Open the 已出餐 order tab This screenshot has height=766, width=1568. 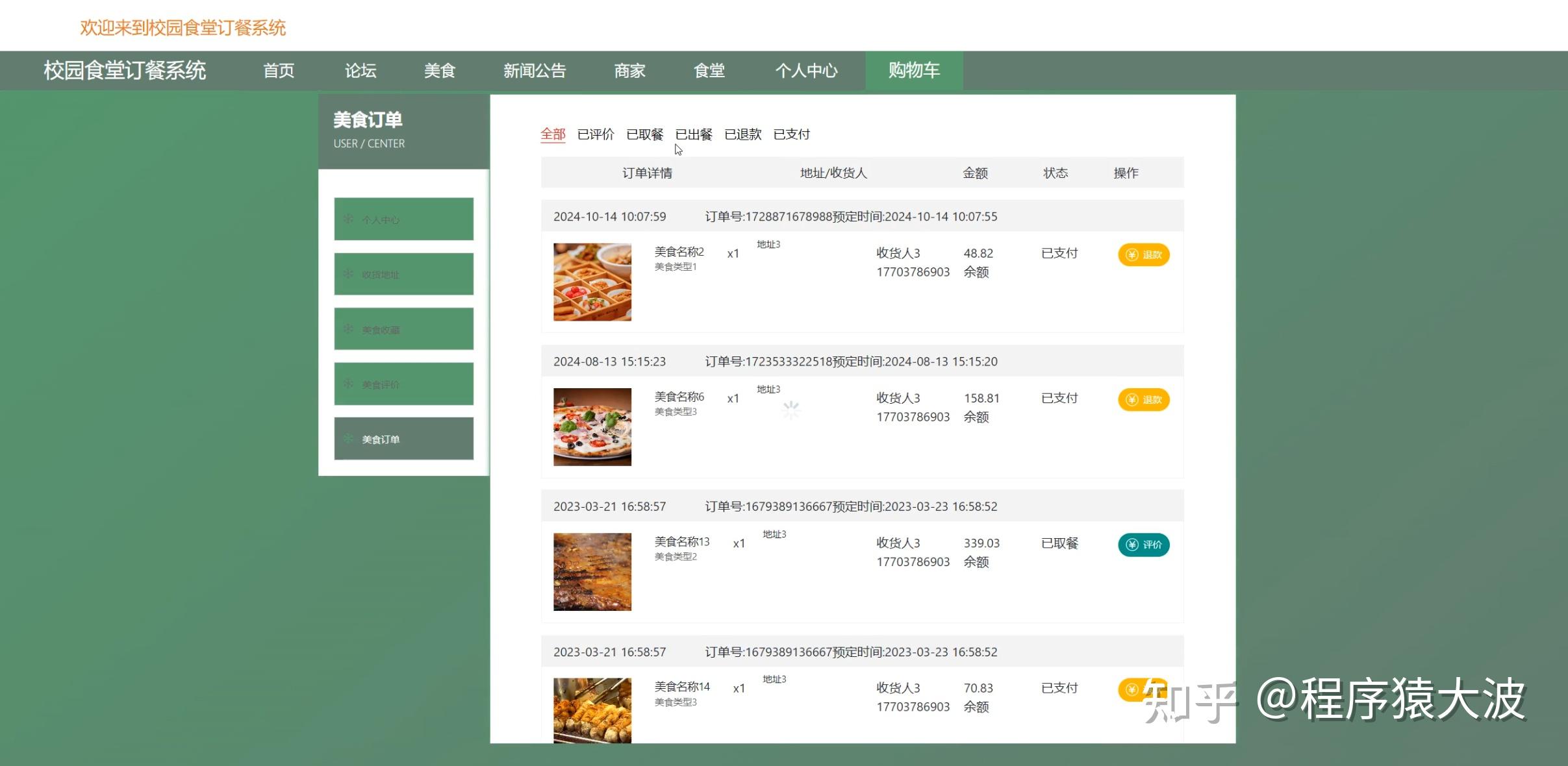[694, 134]
